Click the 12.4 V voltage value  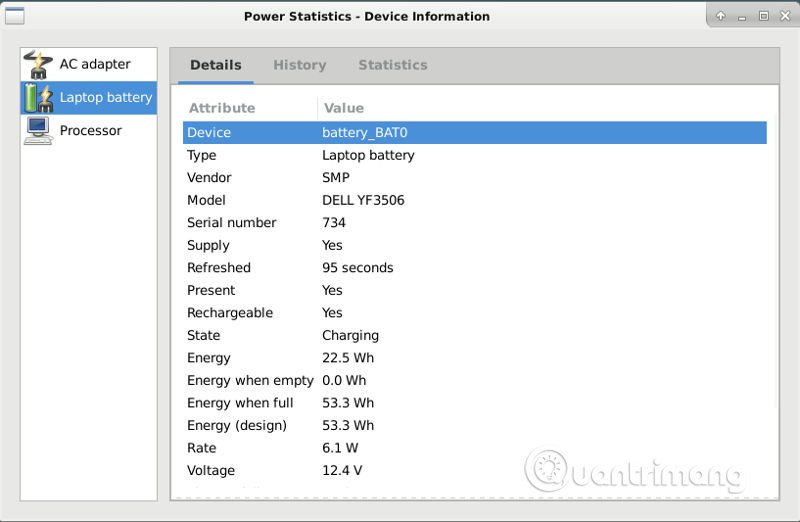pyautogui.click(x=342, y=470)
